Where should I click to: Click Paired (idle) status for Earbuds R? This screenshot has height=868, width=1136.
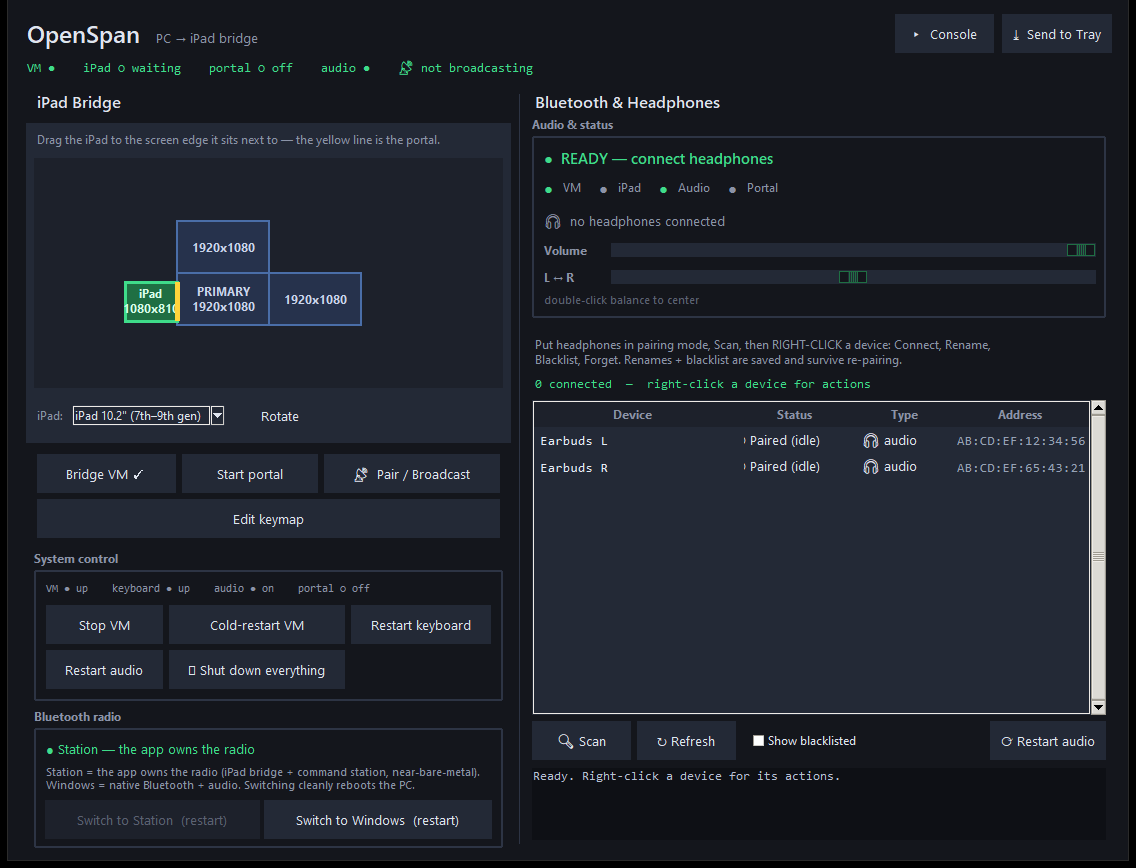(784, 467)
